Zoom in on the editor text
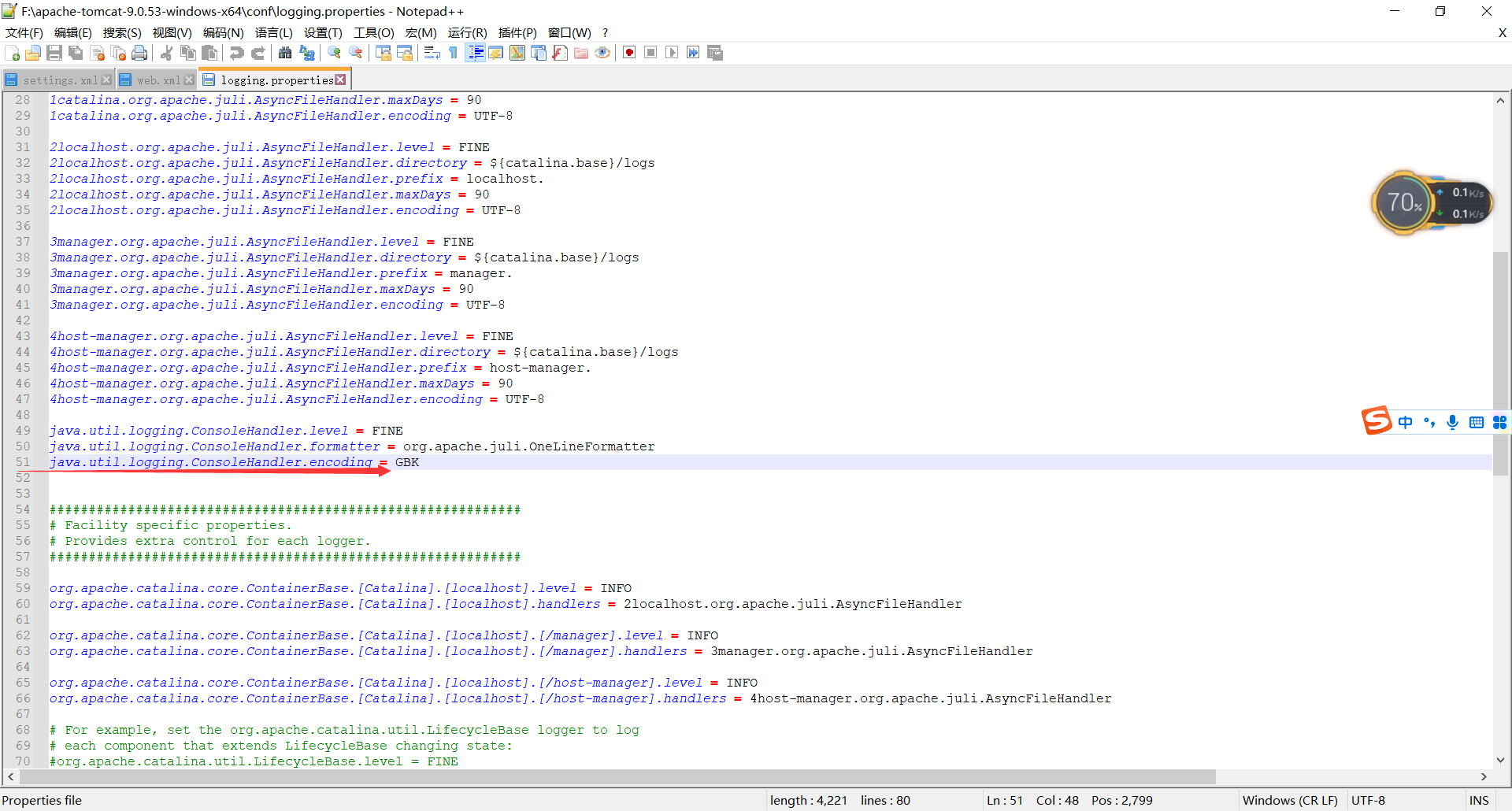This screenshot has height=811, width=1512. point(335,53)
